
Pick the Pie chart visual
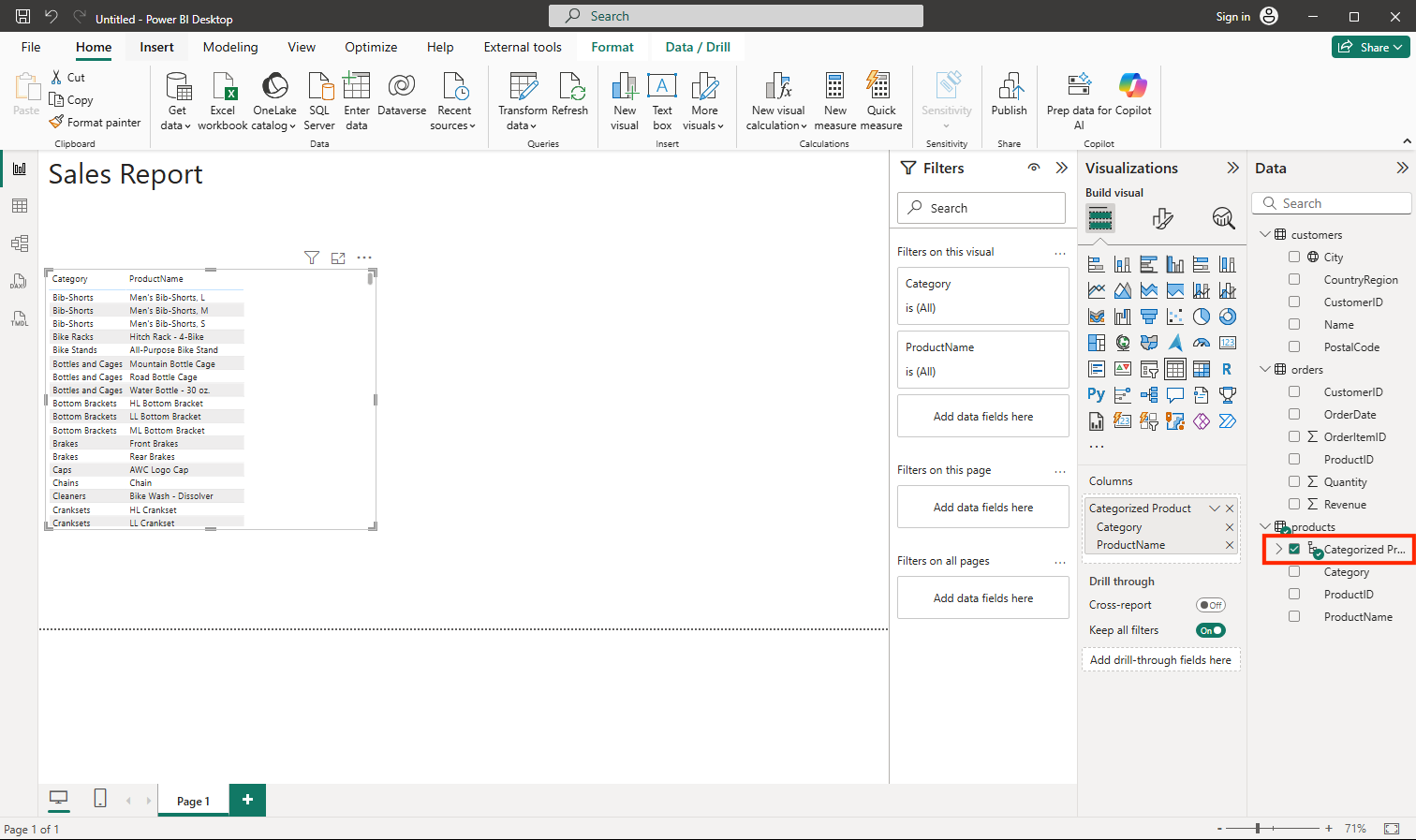pos(1202,317)
